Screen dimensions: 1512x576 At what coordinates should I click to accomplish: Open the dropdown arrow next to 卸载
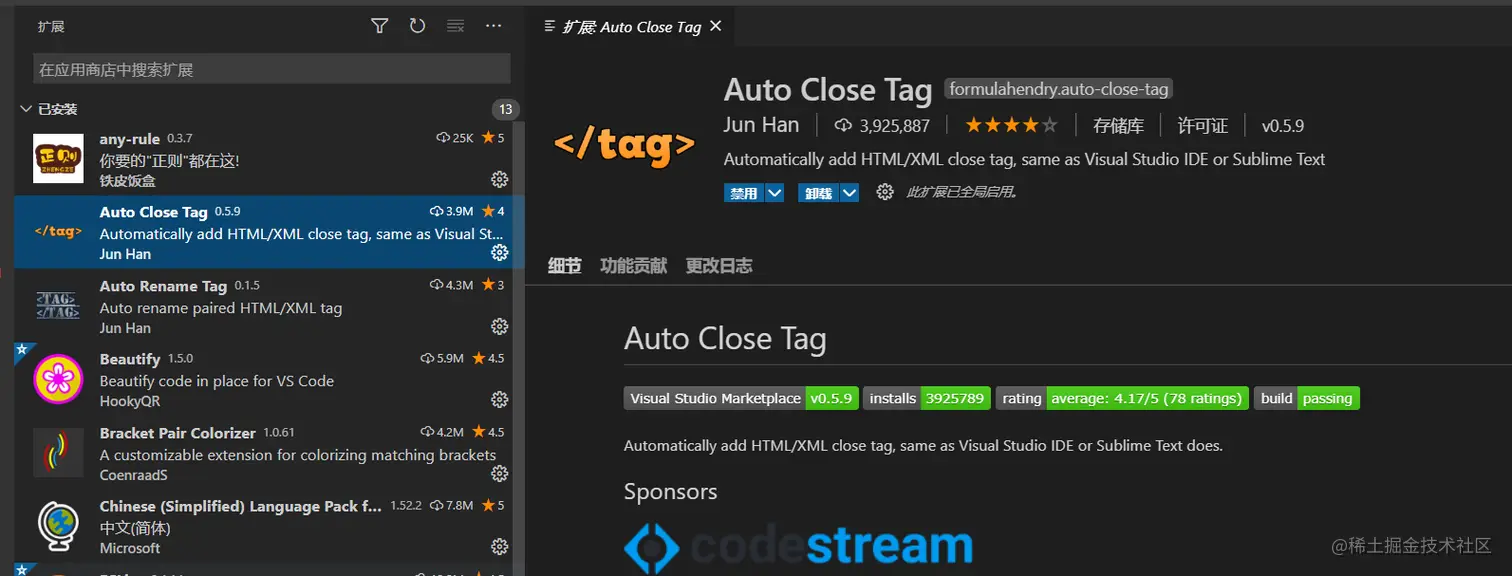pyautogui.click(x=849, y=193)
